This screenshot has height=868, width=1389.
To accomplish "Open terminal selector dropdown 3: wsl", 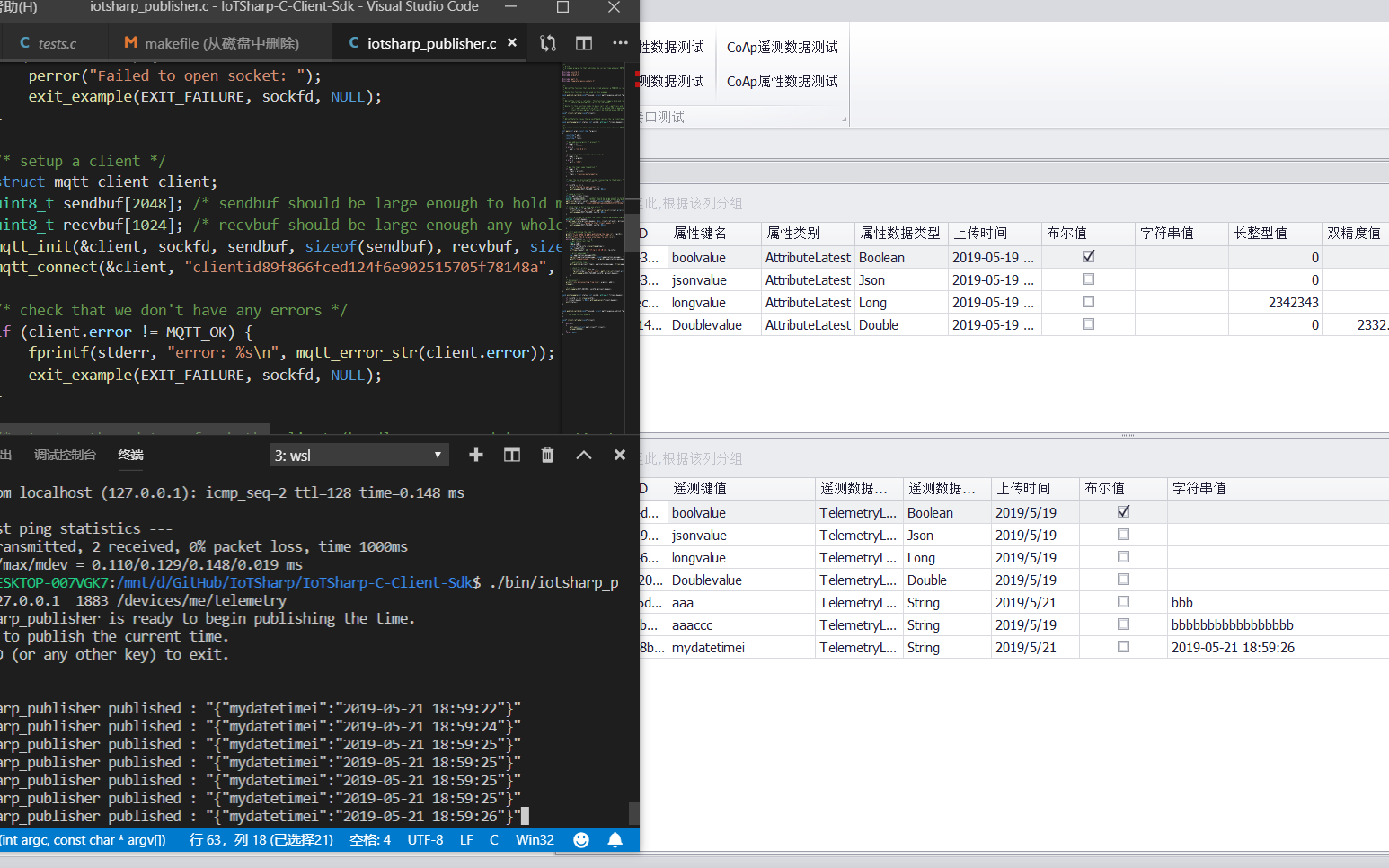I will click(358, 456).
